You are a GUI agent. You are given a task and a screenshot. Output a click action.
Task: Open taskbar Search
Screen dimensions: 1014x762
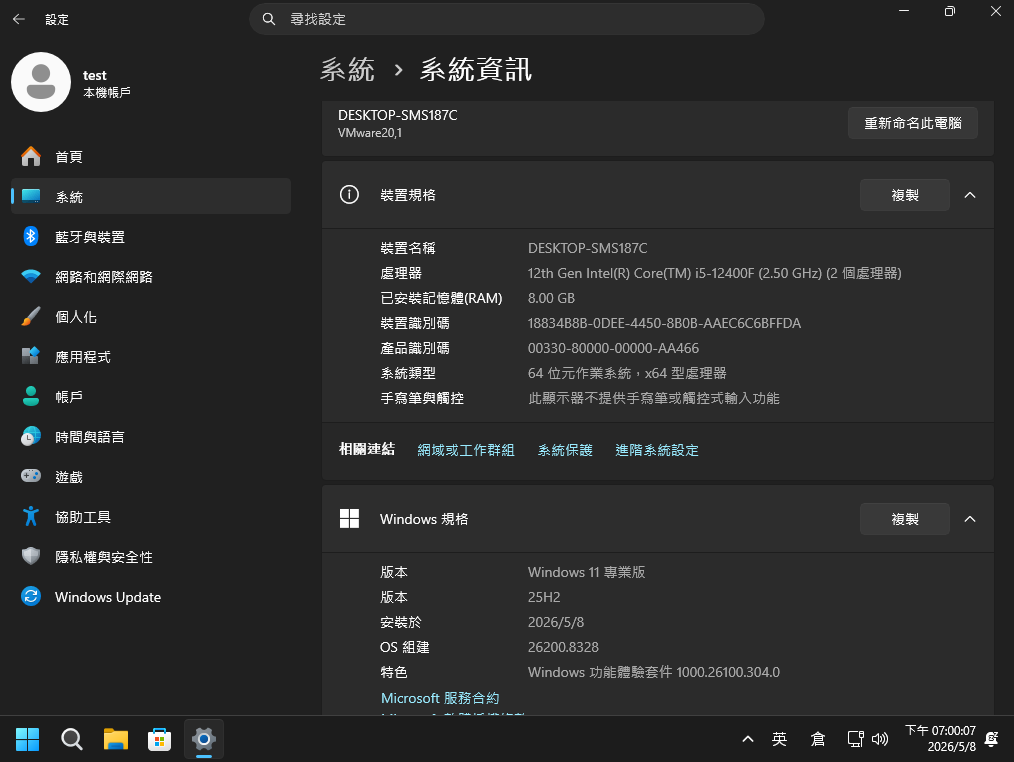click(71, 739)
